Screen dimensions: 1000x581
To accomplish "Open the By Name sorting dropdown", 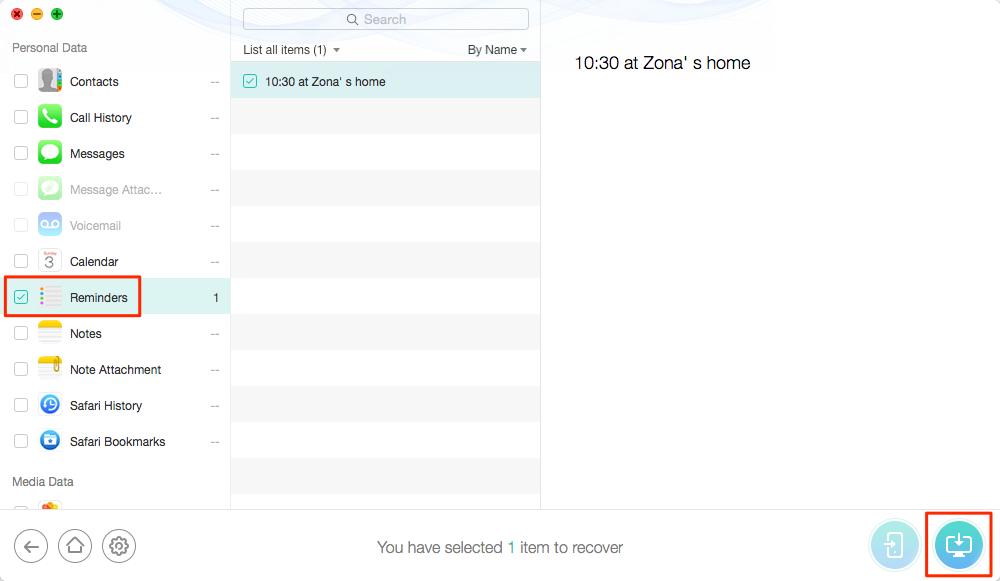I will [x=497, y=49].
